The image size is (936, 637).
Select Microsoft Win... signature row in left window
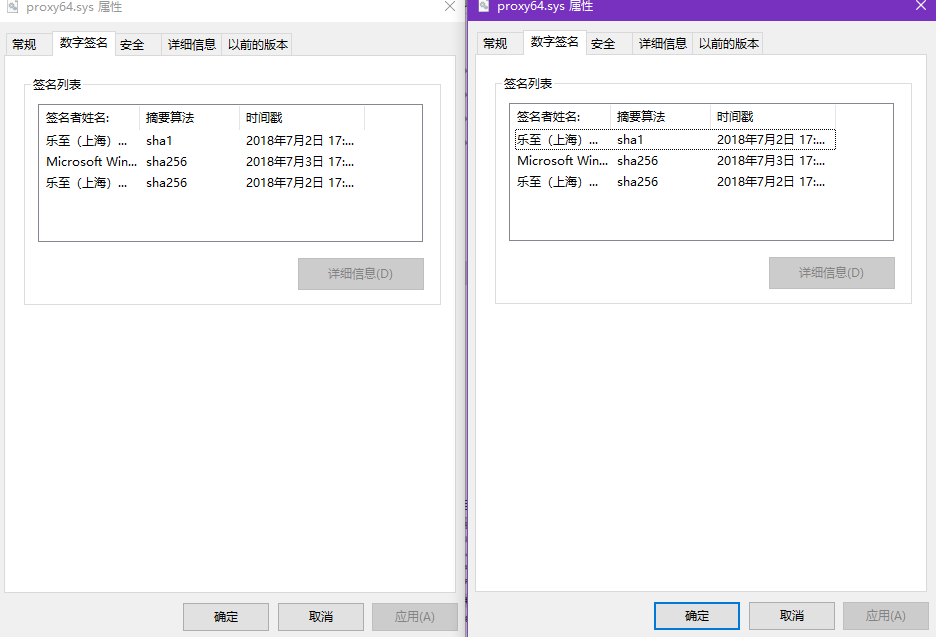click(x=204, y=162)
